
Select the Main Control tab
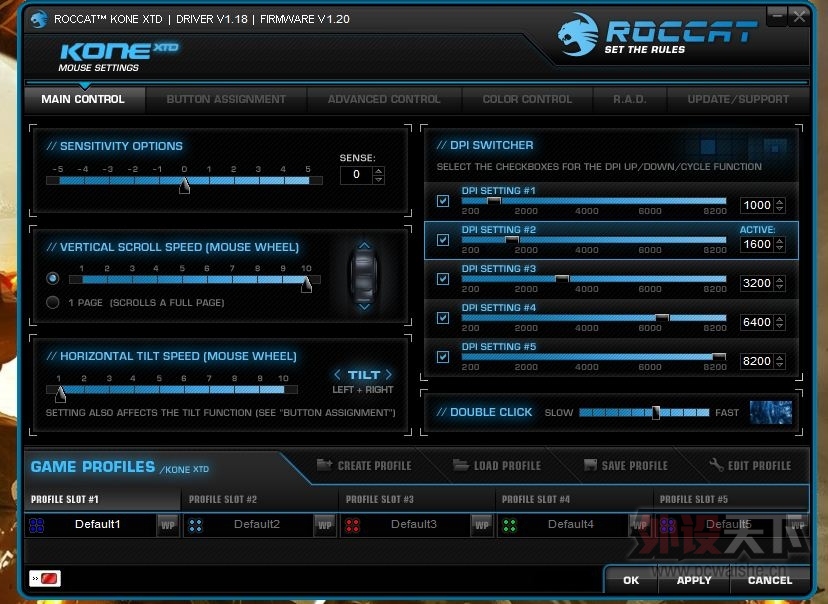(83, 99)
